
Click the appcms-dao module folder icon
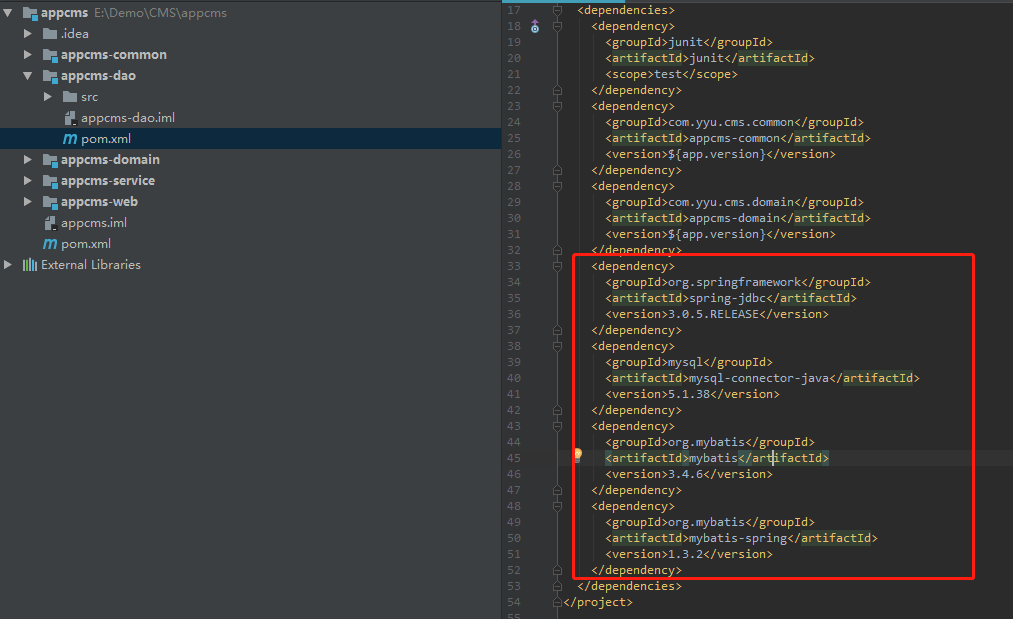(x=50, y=76)
